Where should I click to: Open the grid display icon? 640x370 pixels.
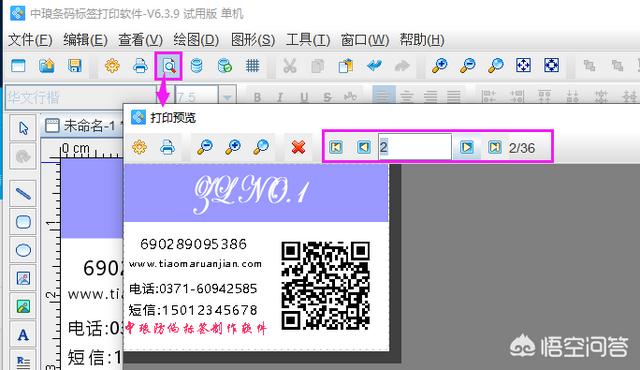click(252, 66)
